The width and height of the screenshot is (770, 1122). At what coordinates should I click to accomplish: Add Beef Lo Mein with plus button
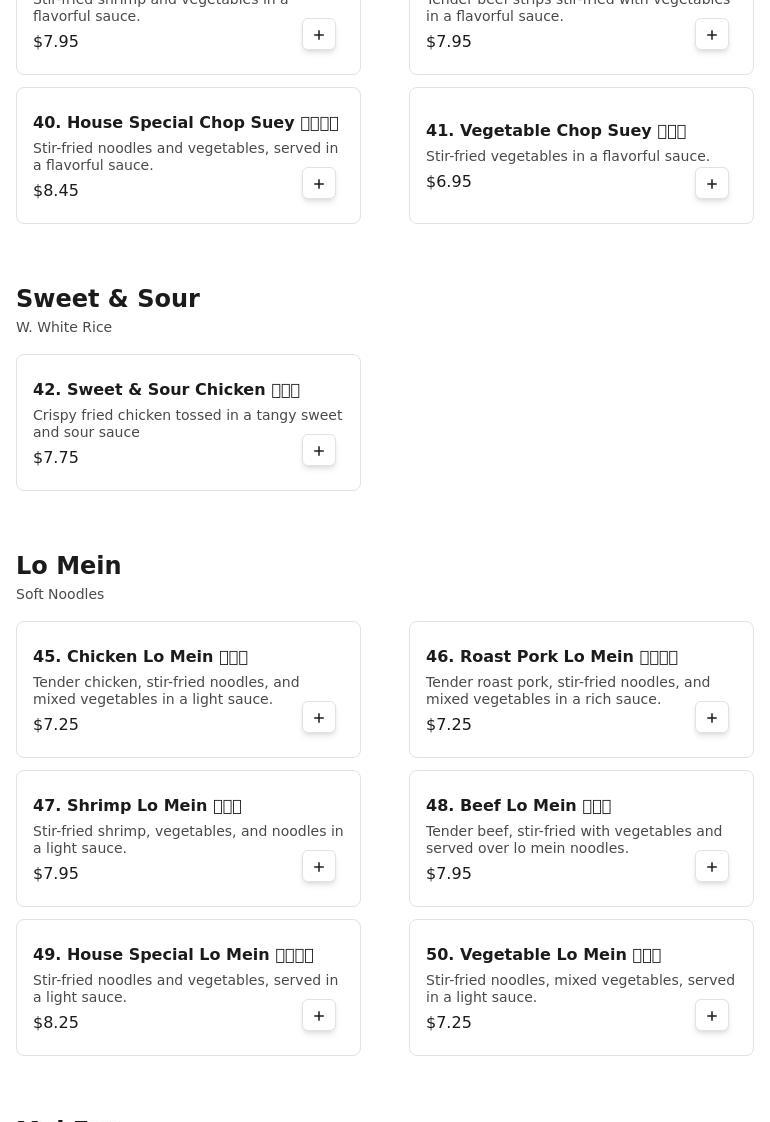pyautogui.click(x=711, y=867)
